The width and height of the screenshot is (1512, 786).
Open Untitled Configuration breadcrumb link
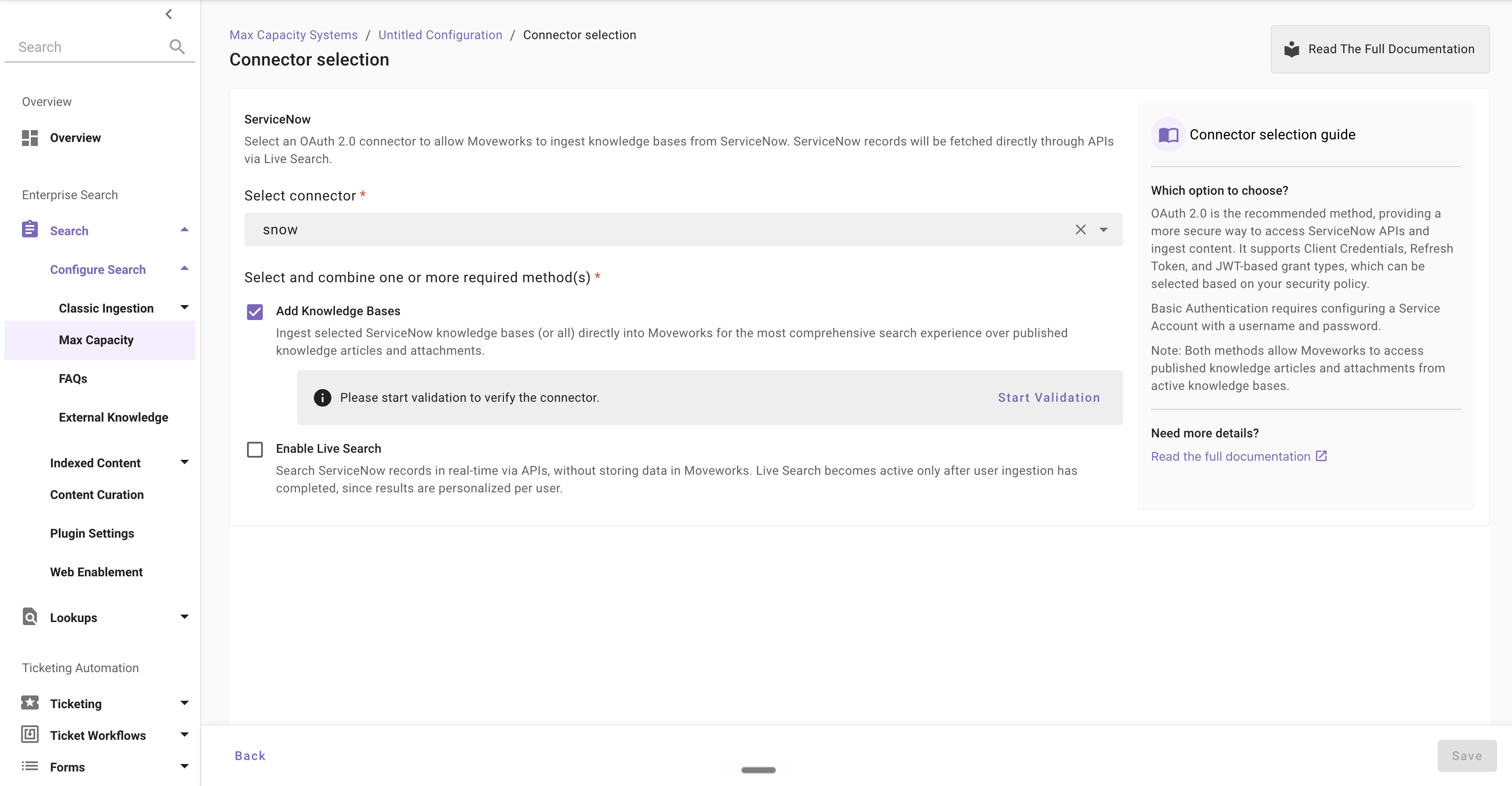440,35
